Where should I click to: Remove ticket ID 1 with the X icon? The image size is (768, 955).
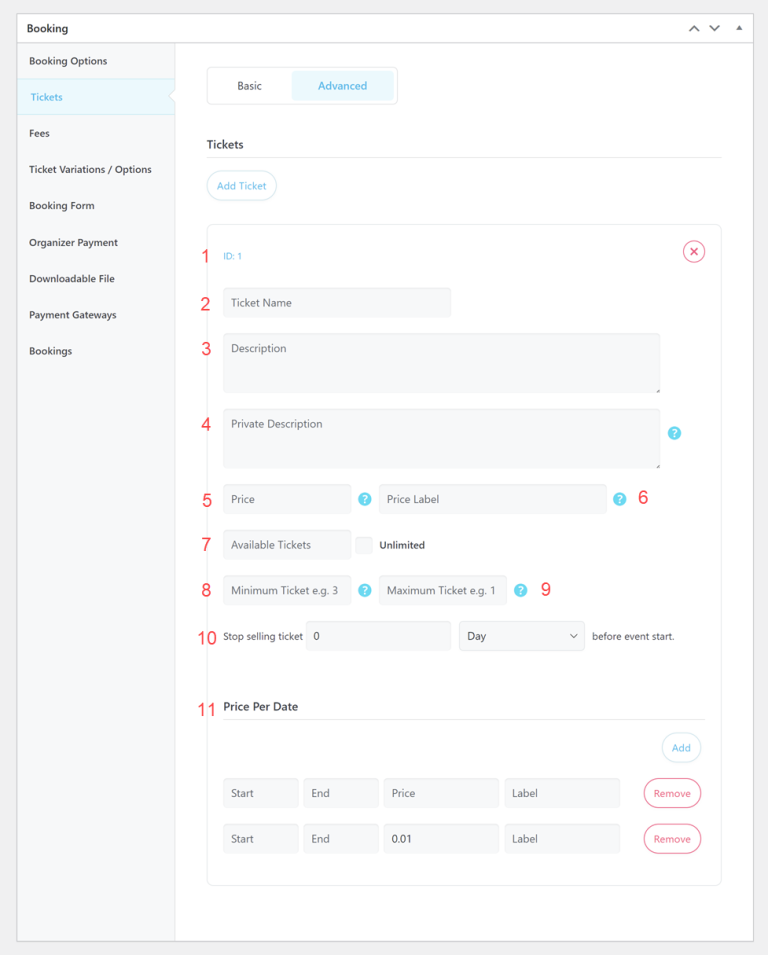pyautogui.click(x=694, y=252)
